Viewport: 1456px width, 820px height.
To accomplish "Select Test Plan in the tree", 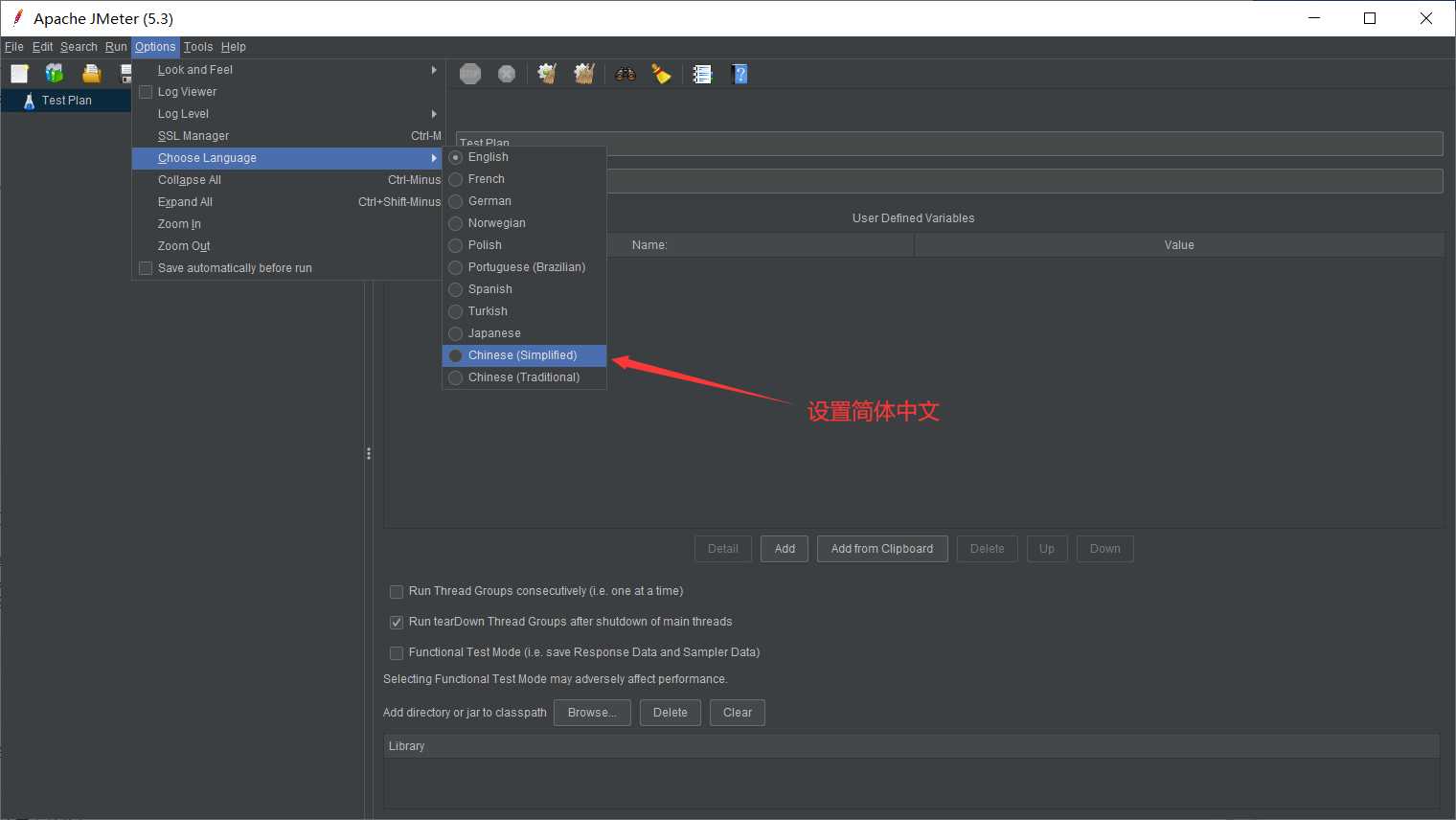I will (x=67, y=101).
